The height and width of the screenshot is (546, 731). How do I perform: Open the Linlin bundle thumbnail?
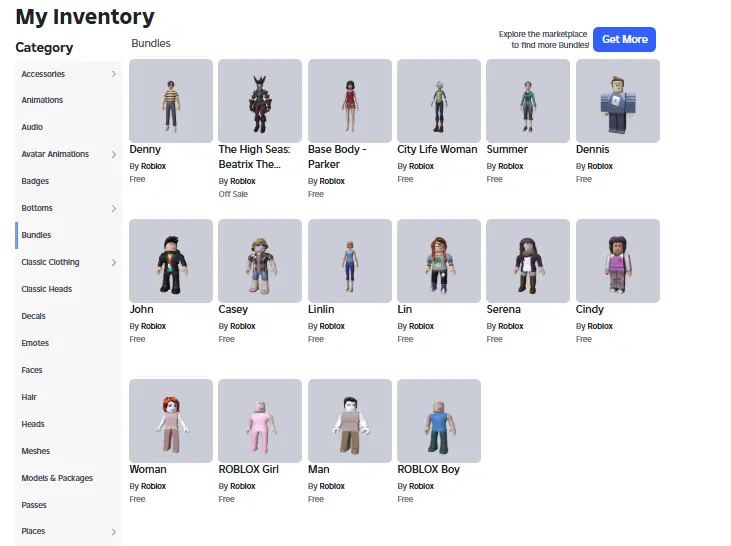[x=350, y=261]
